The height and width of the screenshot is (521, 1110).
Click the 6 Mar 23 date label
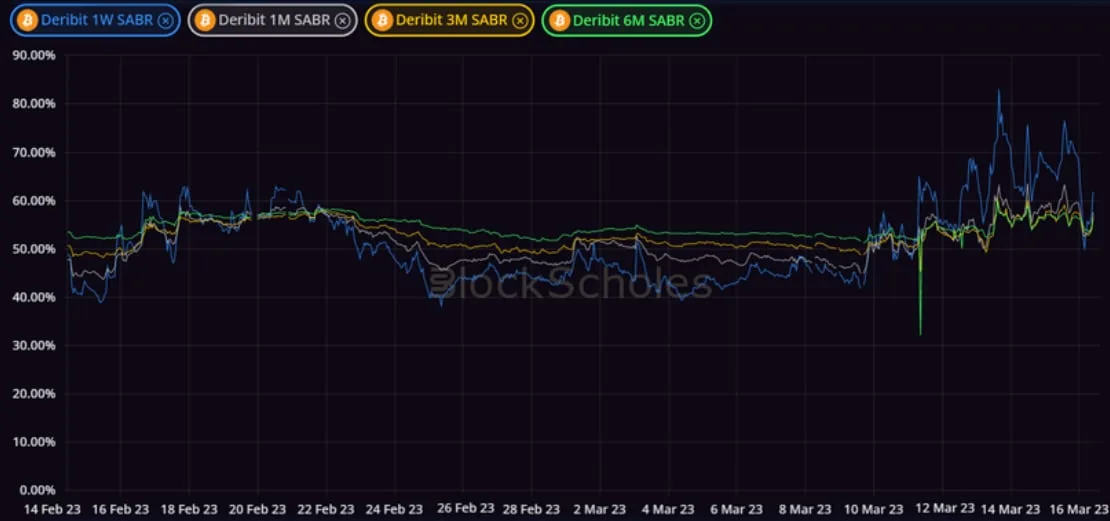tap(736, 509)
